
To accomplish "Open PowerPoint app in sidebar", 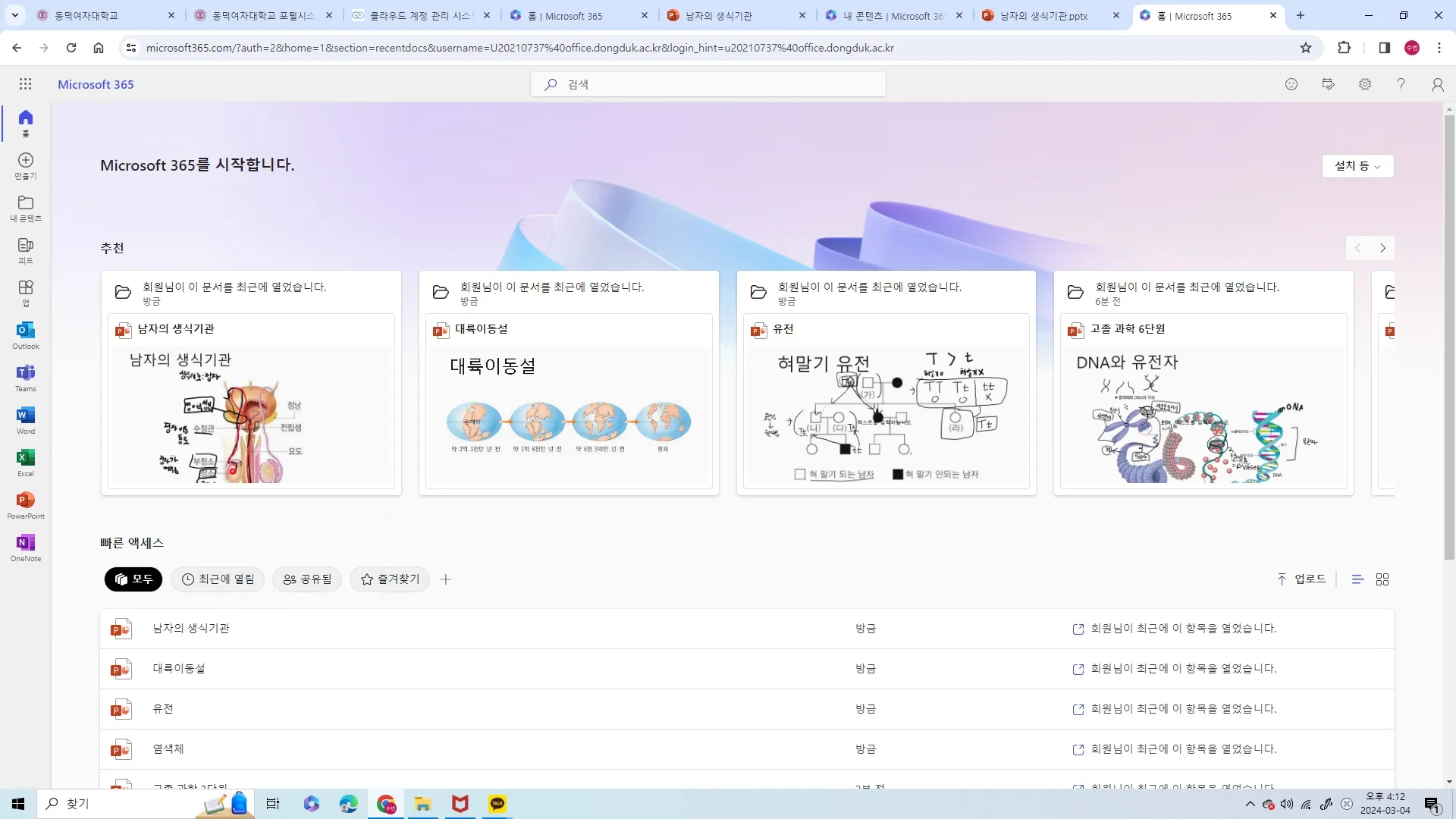I will tap(25, 505).
